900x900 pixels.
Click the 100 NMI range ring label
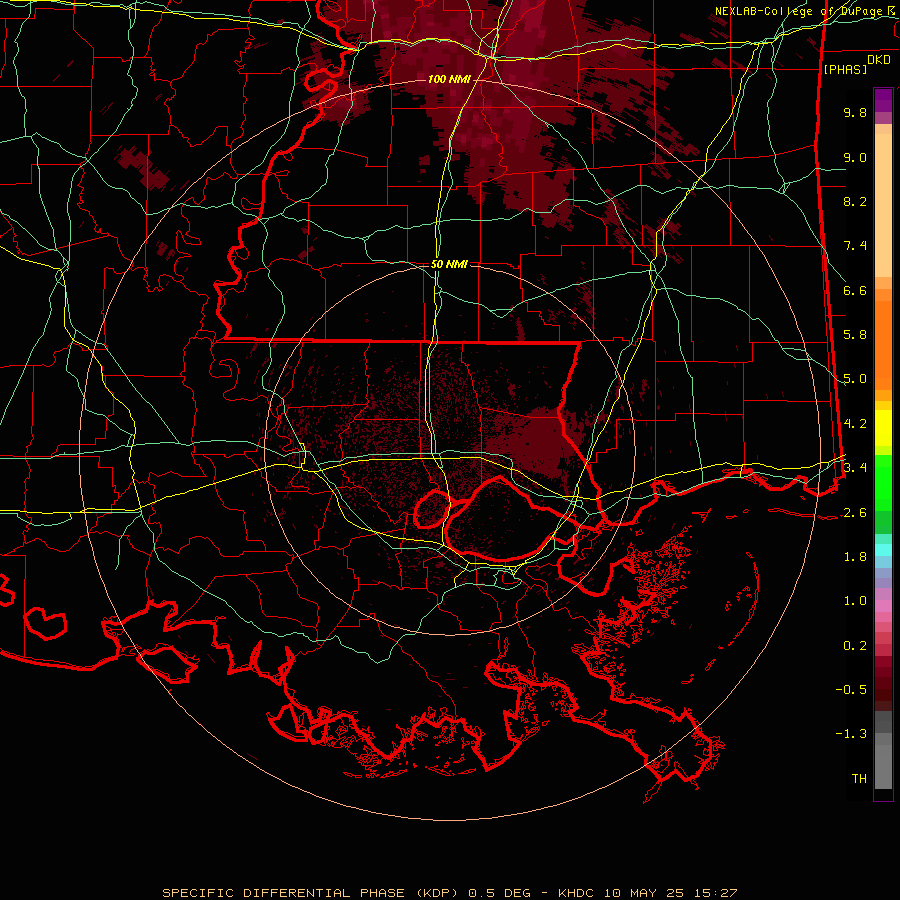click(449, 79)
